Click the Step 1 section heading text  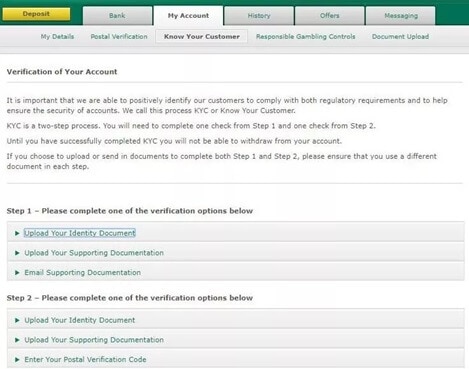[x=130, y=211]
